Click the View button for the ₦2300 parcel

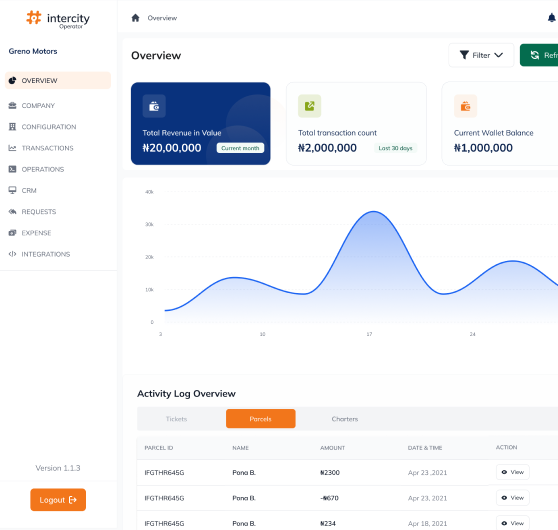513,472
